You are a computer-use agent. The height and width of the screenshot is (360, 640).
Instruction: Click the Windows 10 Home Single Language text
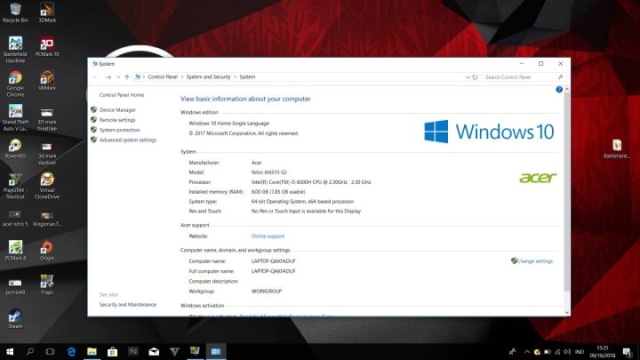click(229, 123)
